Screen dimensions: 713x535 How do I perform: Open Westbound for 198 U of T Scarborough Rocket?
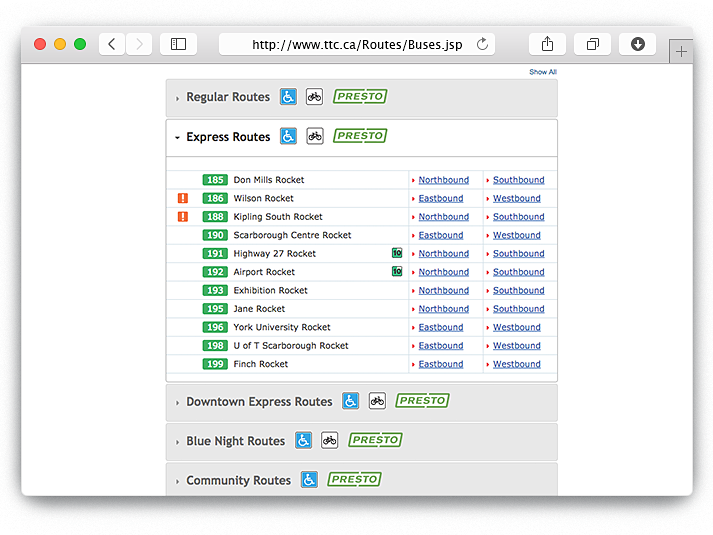[x=517, y=346]
